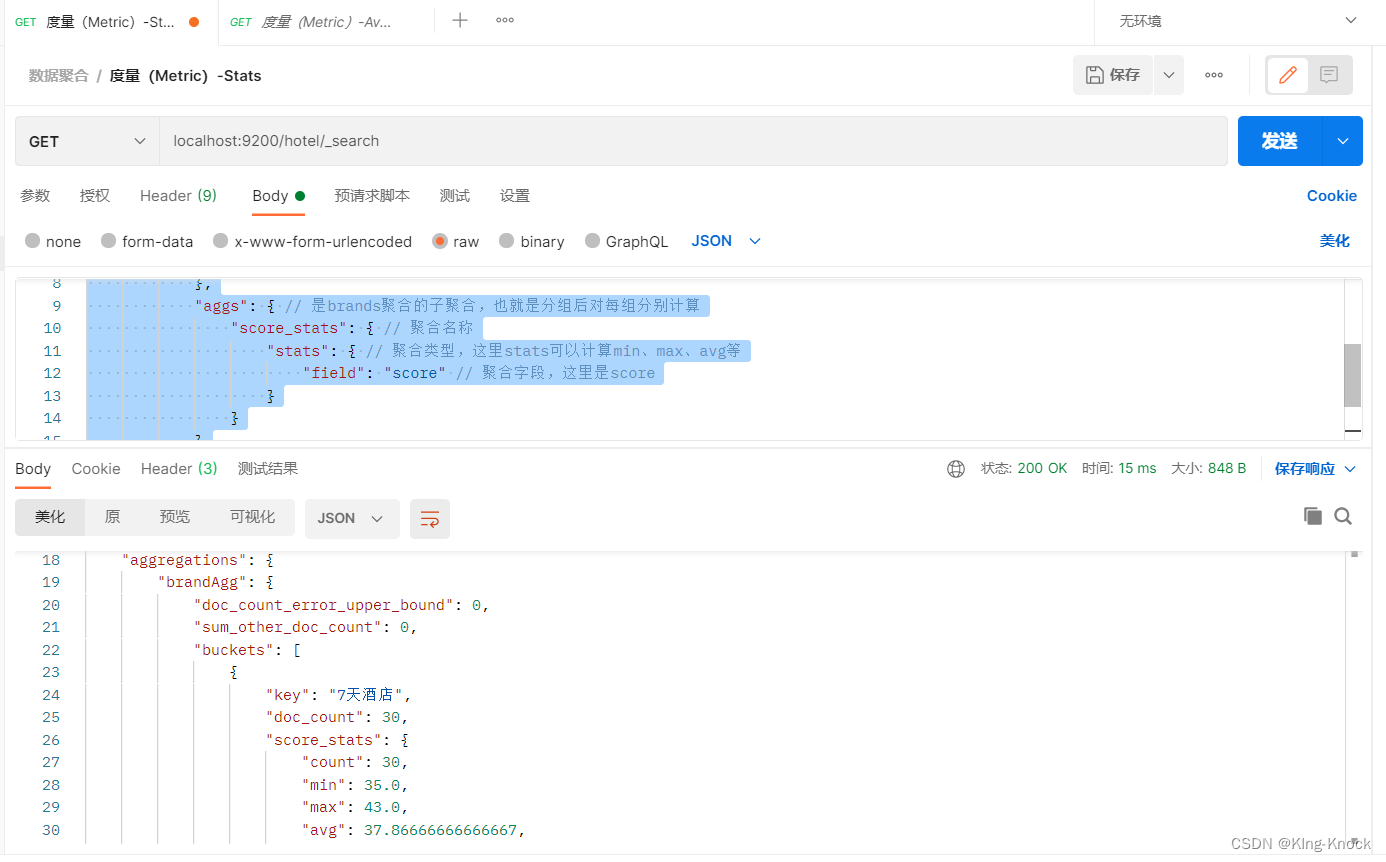Screen dimensions: 1386x862
Task: Click the 时间: 15 ms text
Action: [1119, 469]
